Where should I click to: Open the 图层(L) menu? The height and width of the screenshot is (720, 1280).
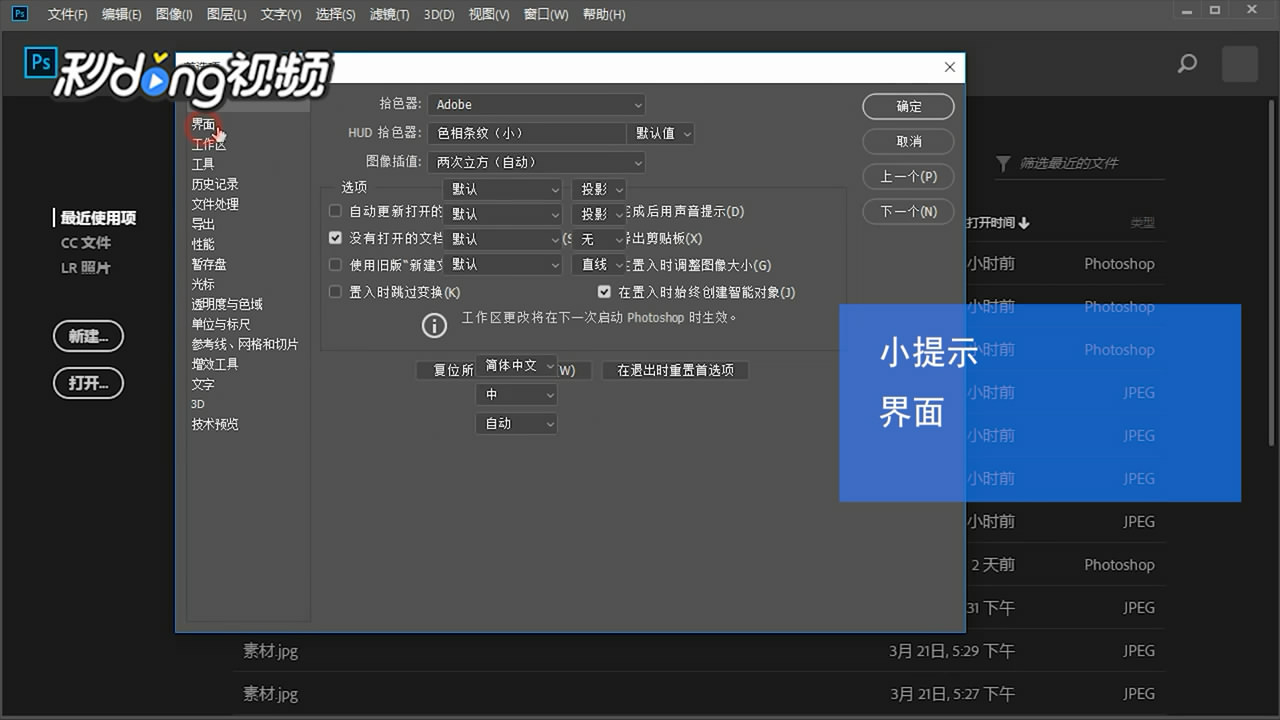(226, 14)
